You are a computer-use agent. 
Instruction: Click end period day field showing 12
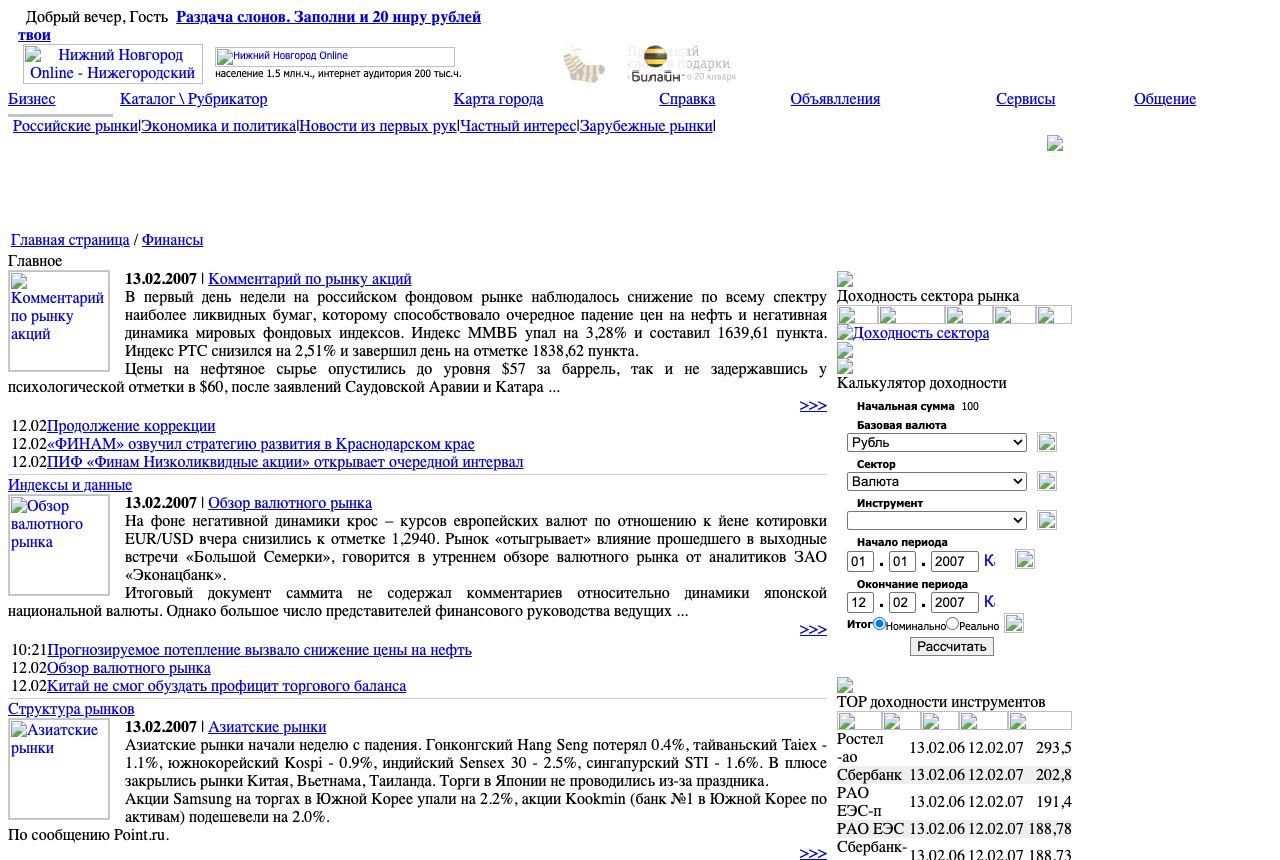(x=860, y=602)
